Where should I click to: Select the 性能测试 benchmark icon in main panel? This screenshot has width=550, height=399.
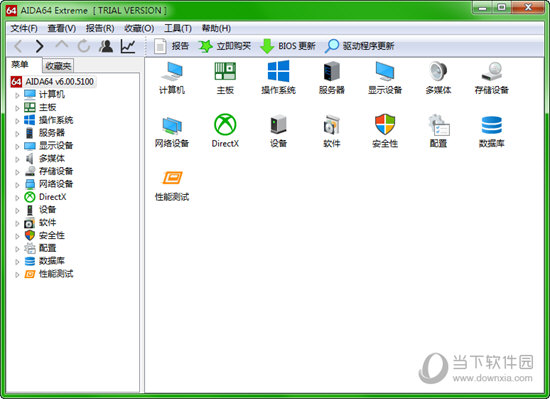pyautogui.click(x=172, y=178)
